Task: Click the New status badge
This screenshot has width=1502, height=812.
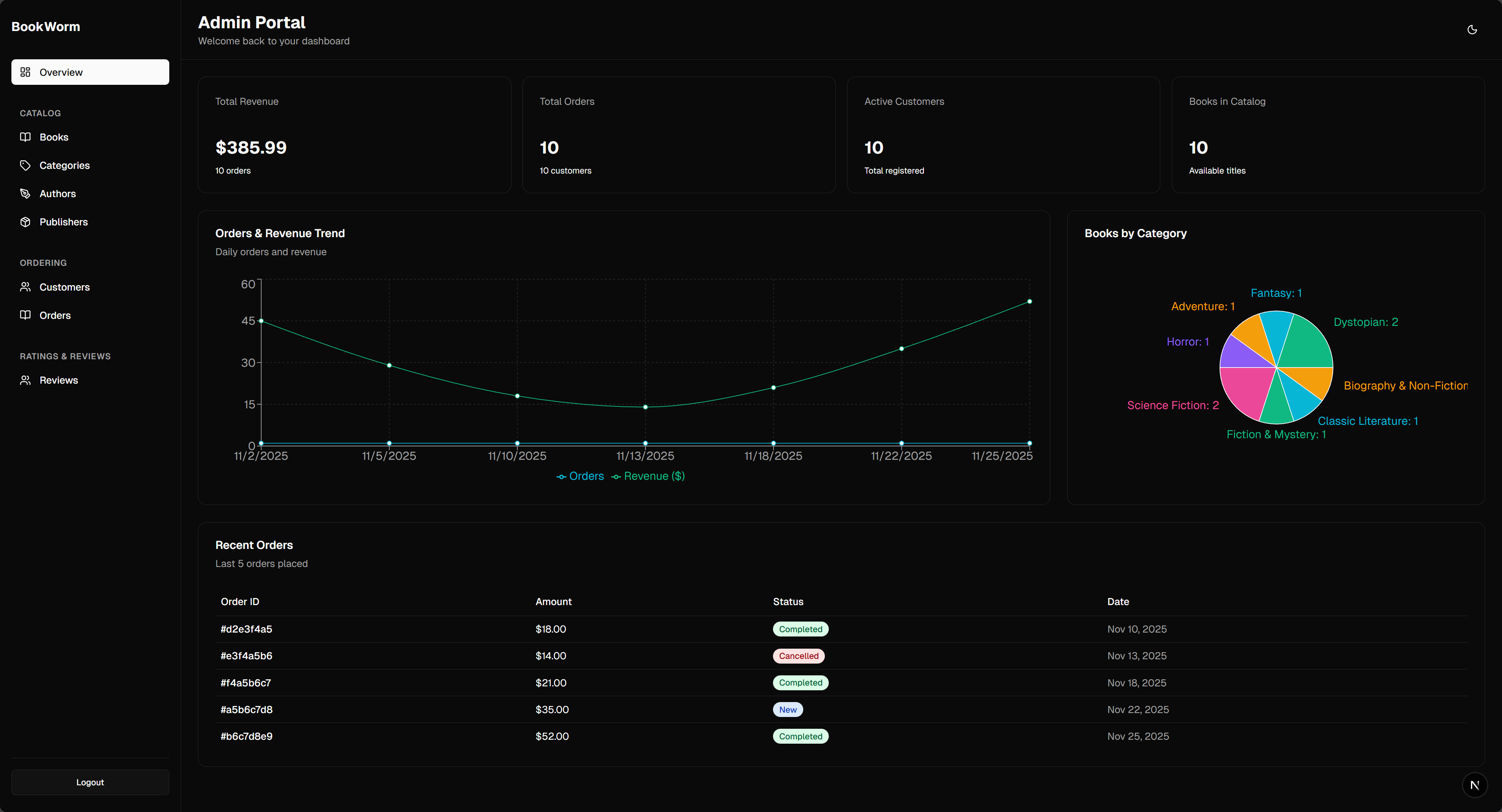Action: pos(788,710)
